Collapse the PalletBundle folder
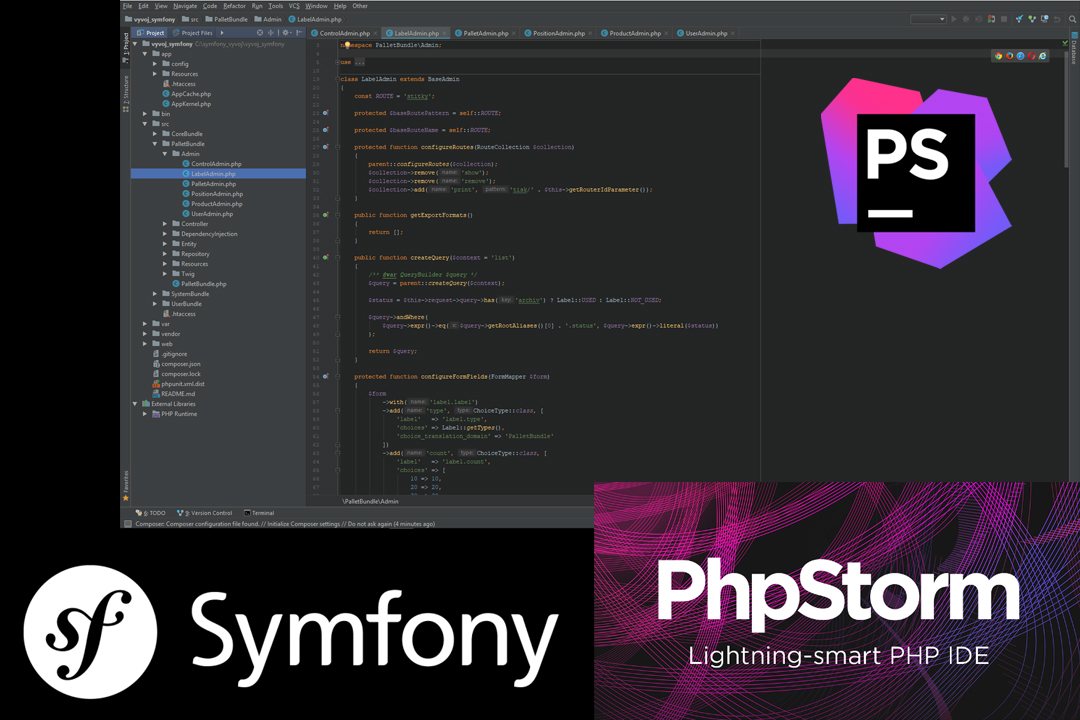This screenshot has width=1080, height=720. click(155, 144)
